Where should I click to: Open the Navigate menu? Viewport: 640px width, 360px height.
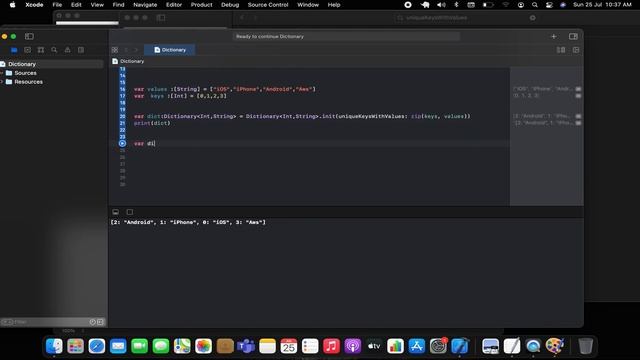(x=145, y=5)
